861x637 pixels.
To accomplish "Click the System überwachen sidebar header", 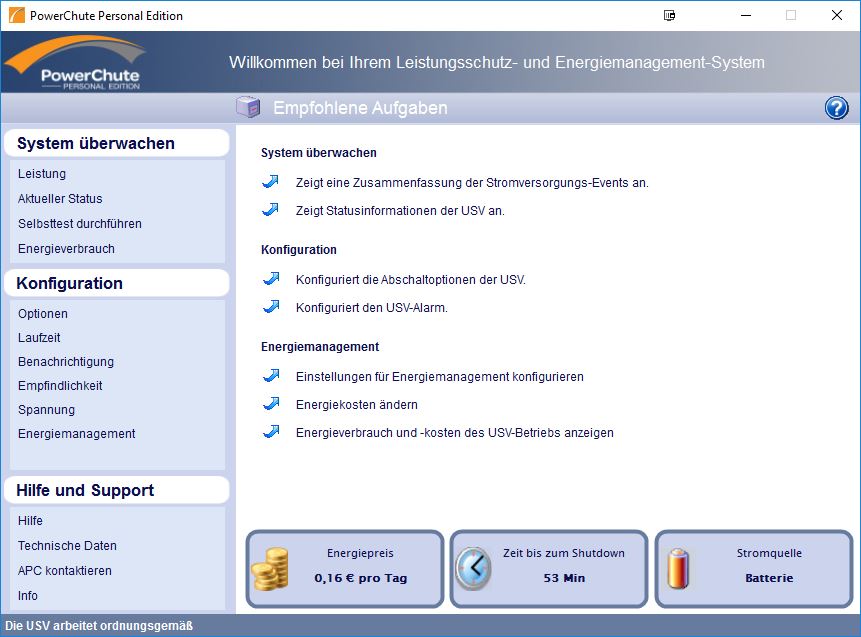I will click(116, 143).
